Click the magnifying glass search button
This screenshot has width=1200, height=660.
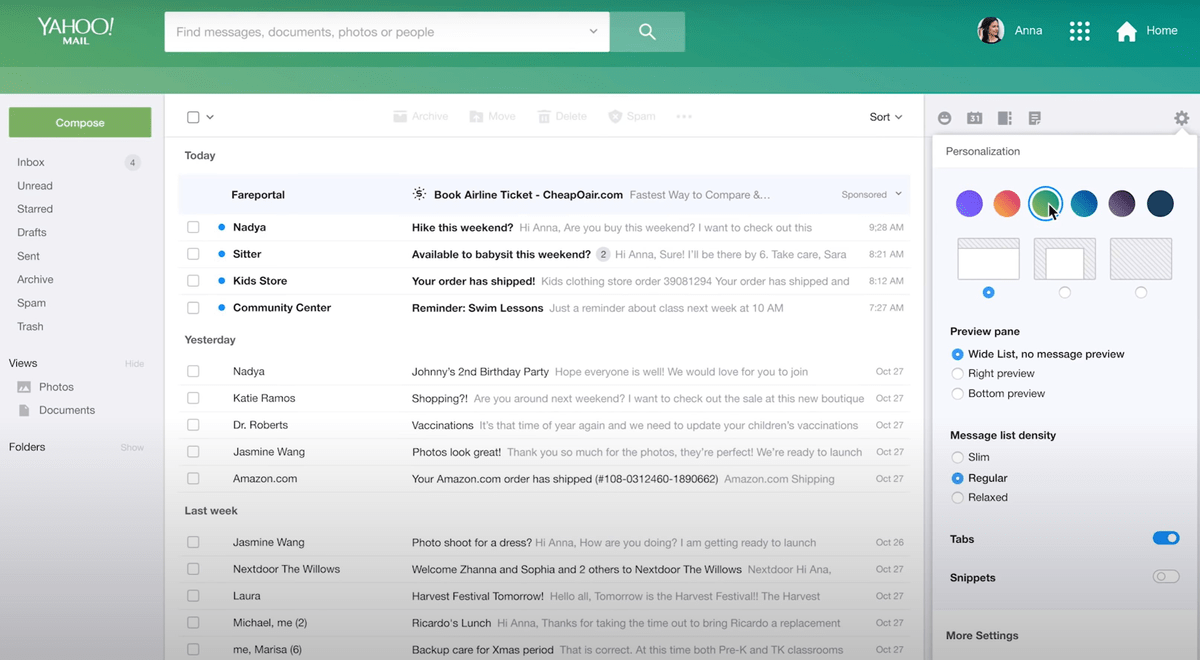point(647,32)
